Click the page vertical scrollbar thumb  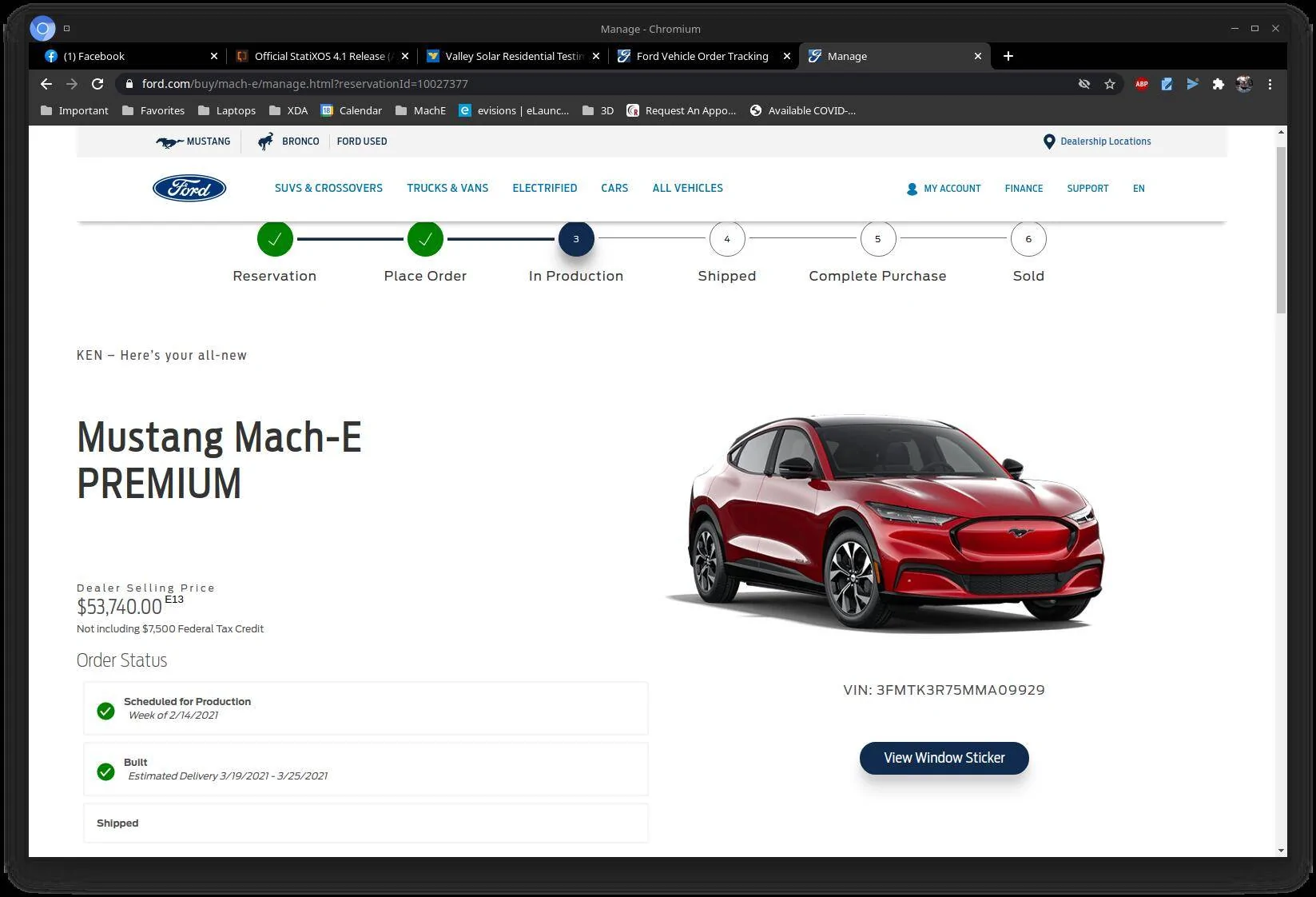tap(1281, 229)
